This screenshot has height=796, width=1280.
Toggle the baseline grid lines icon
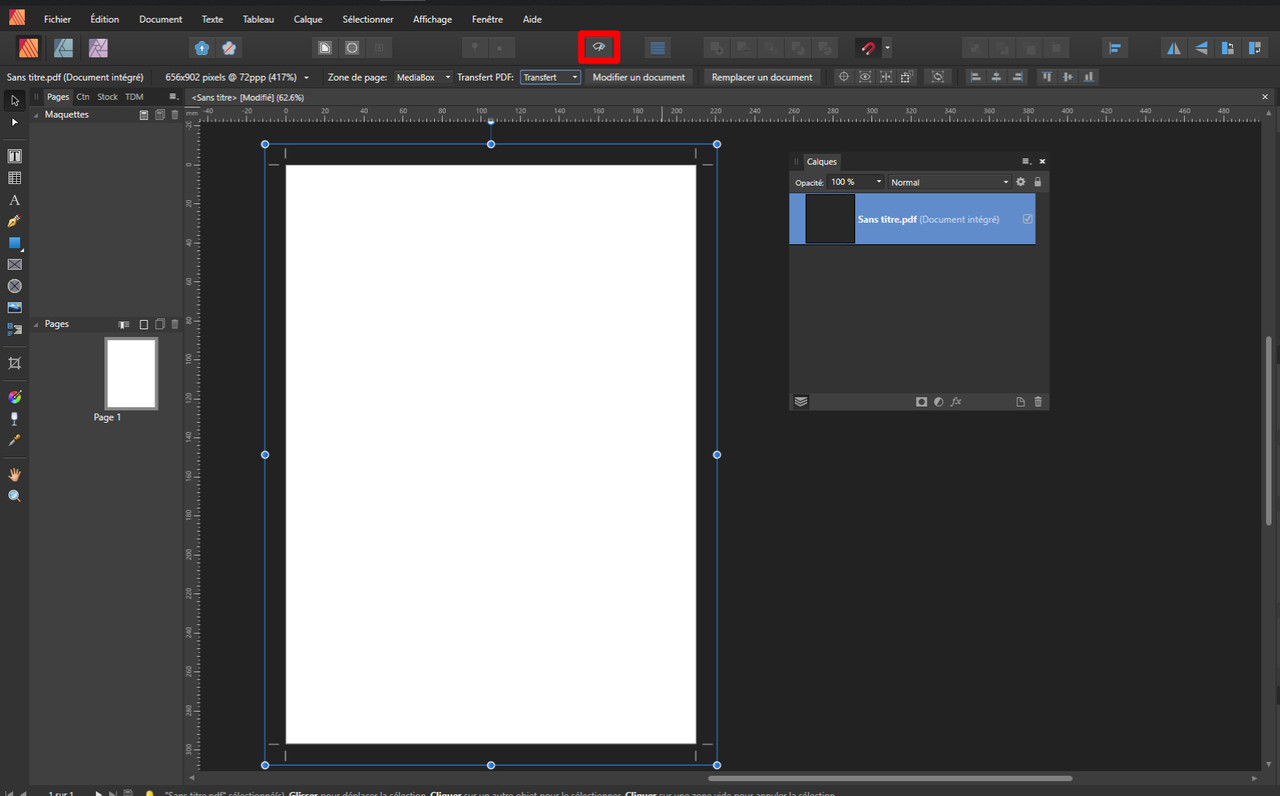tap(657, 47)
